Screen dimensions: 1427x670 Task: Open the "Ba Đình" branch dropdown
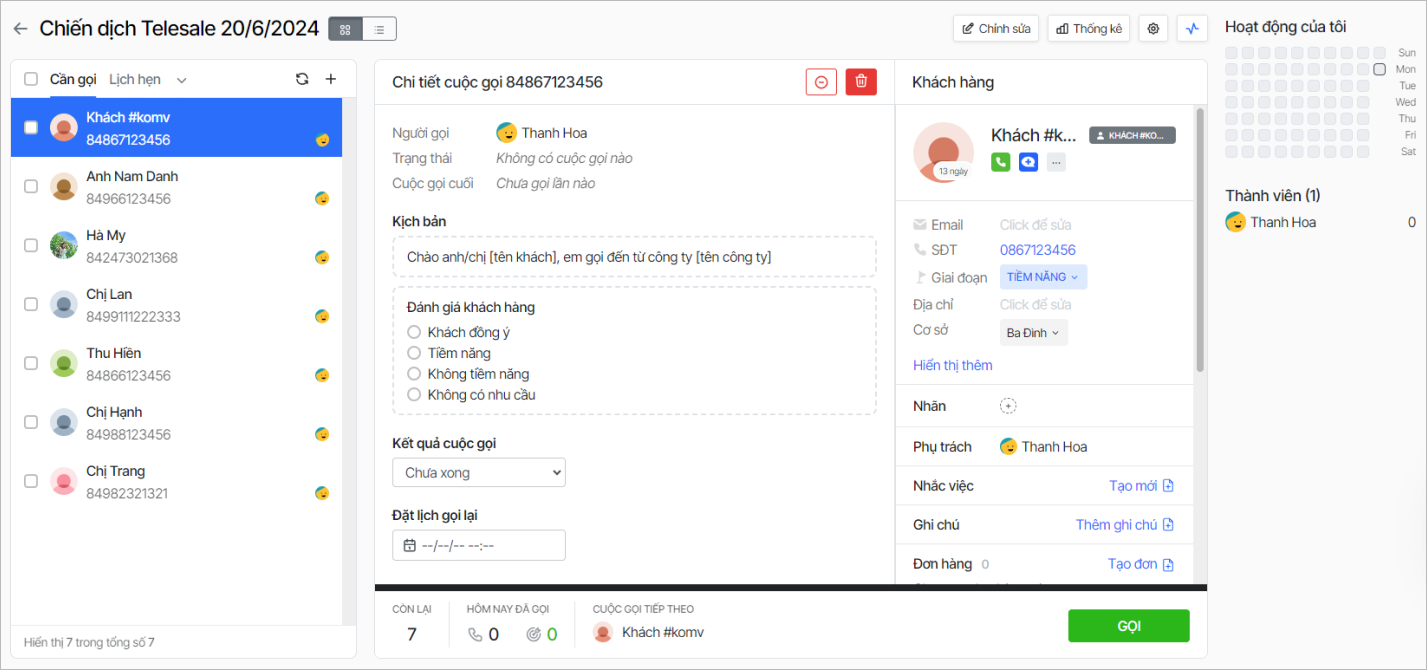coord(1033,333)
